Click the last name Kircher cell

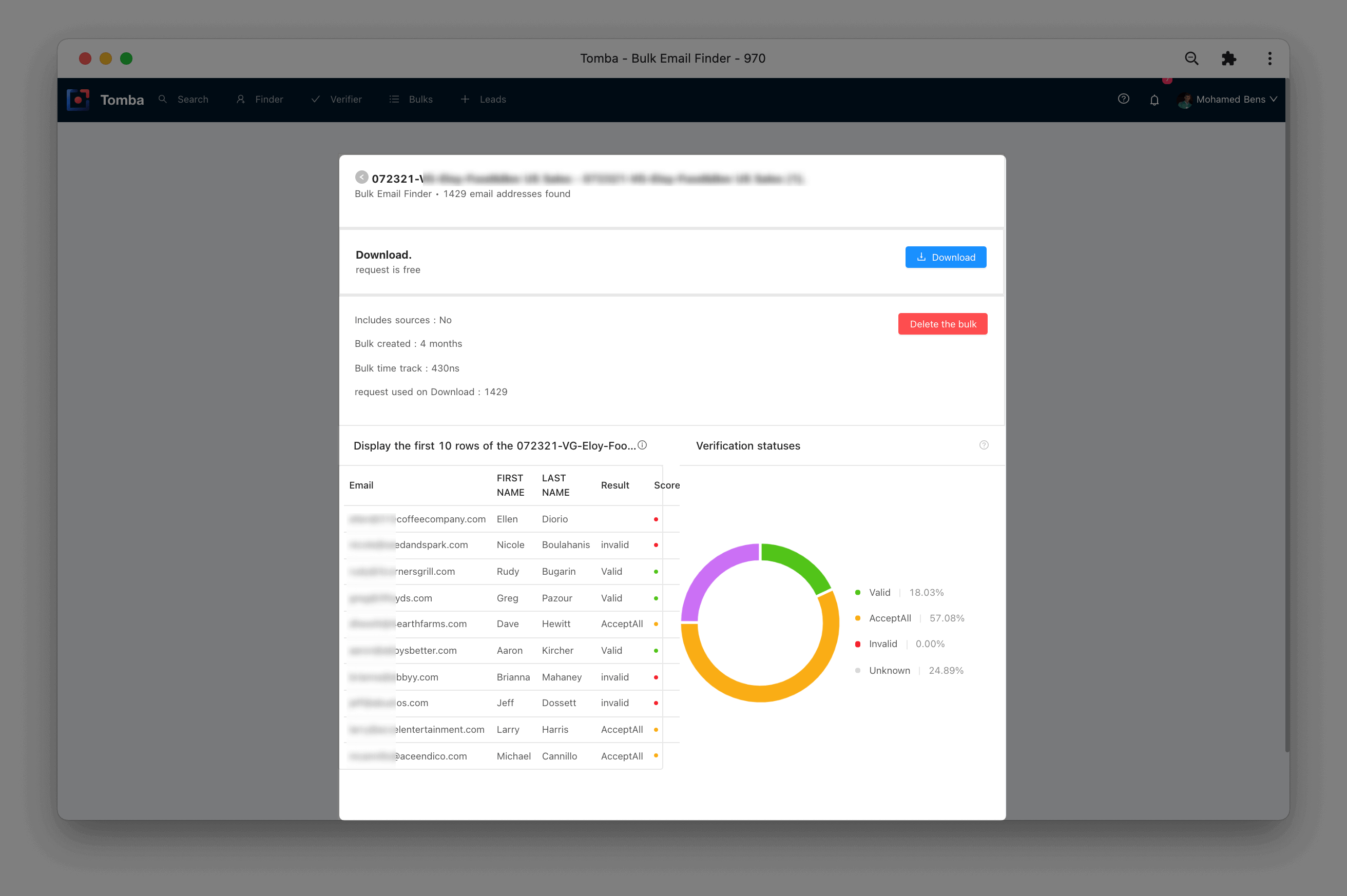pos(557,650)
